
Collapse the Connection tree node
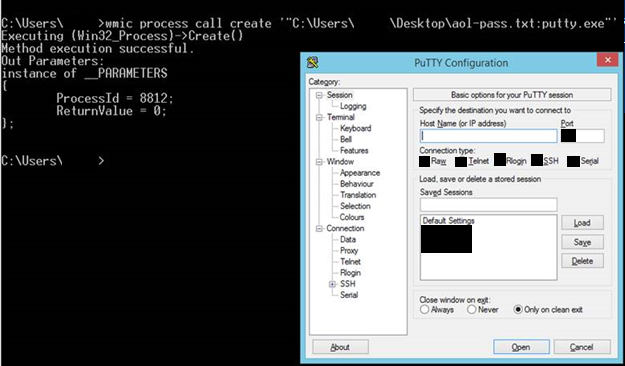[319, 228]
